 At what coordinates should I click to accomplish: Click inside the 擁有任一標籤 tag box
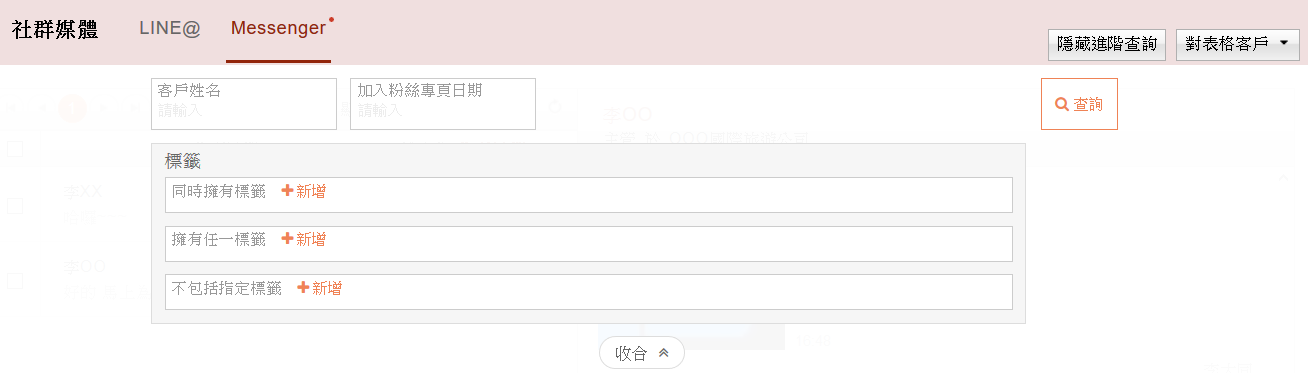pyautogui.click(x=589, y=244)
